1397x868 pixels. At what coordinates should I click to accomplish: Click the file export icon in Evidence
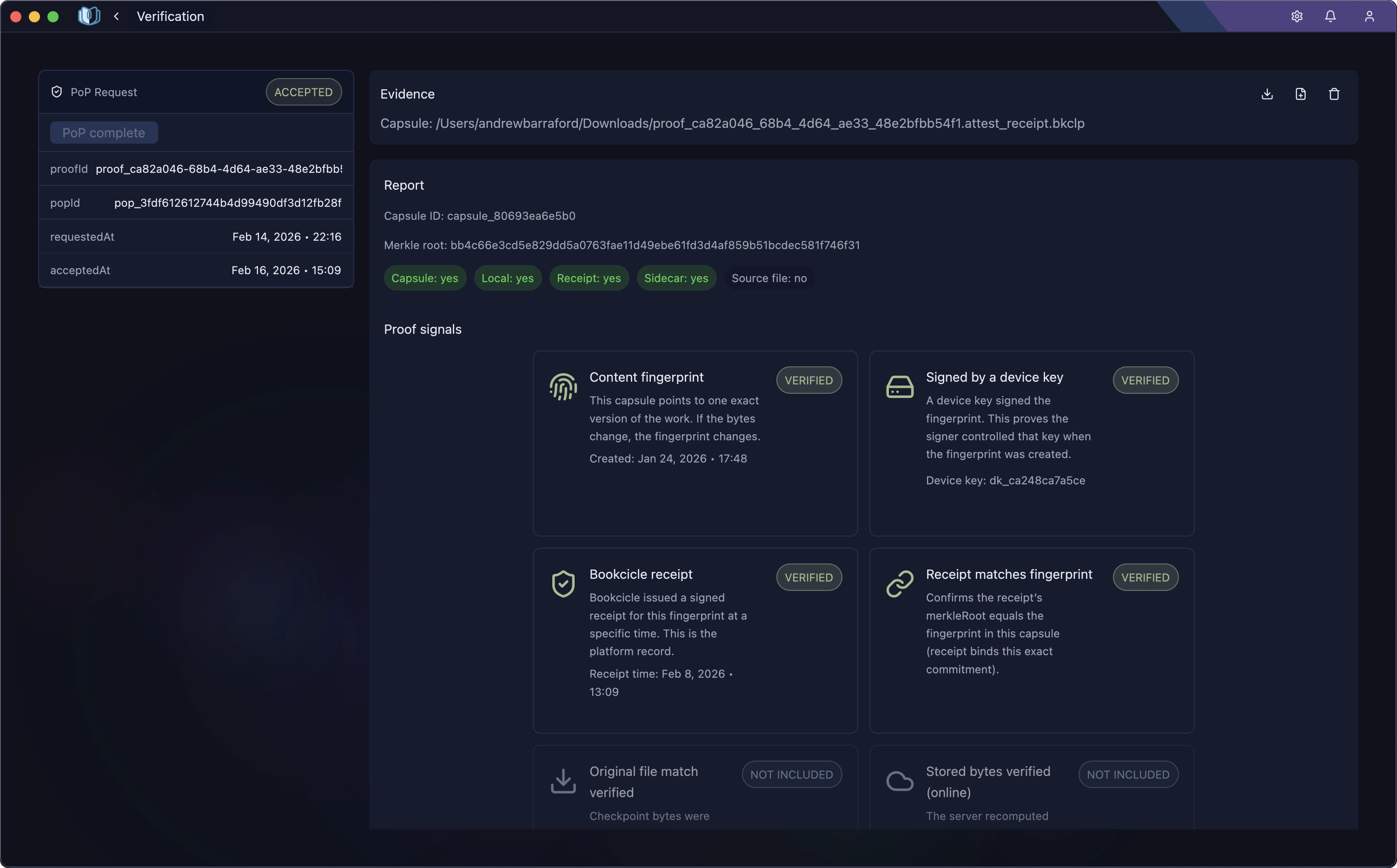point(1301,94)
